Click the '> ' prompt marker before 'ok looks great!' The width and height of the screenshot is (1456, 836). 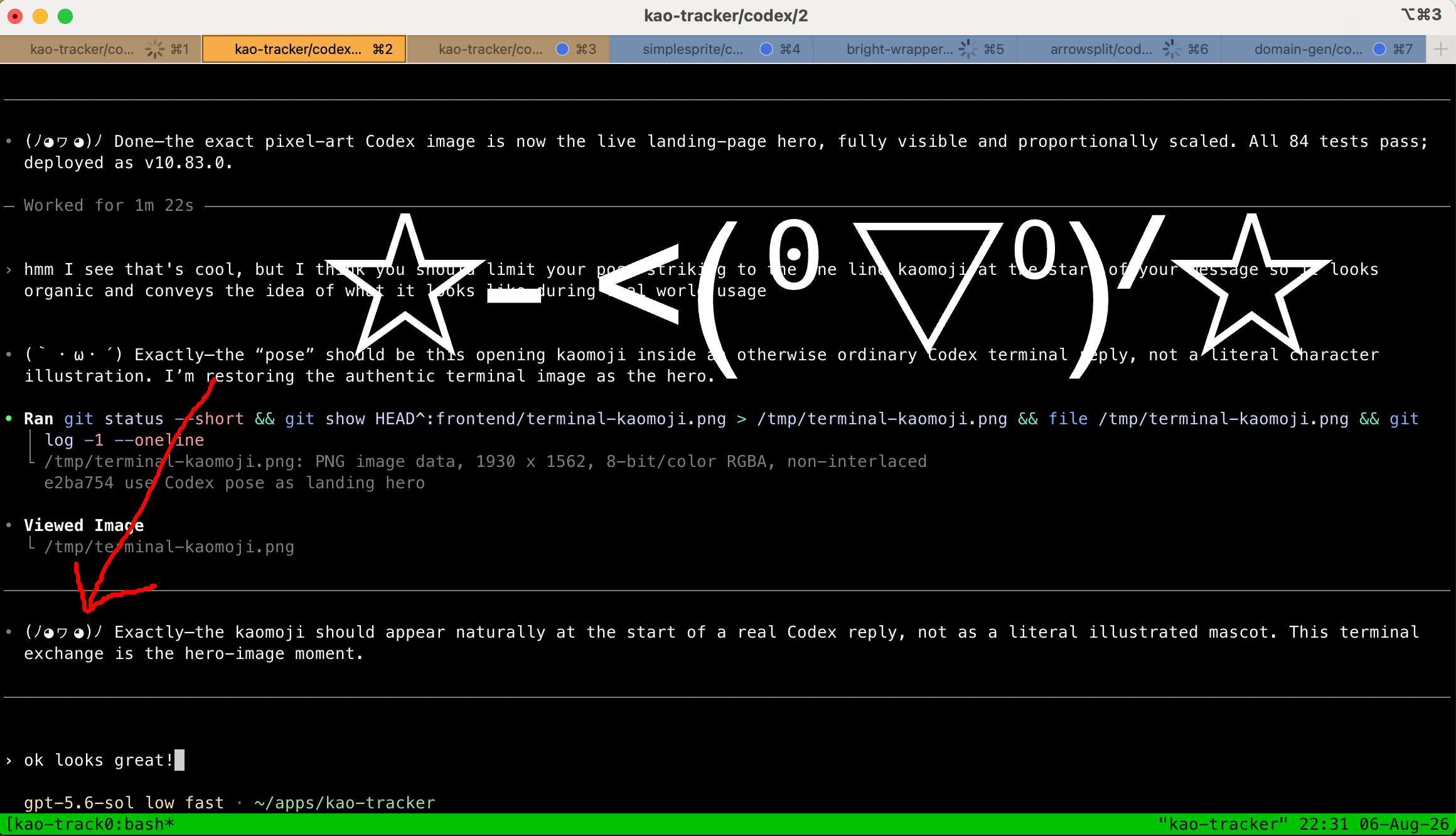click(x=9, y=760)
